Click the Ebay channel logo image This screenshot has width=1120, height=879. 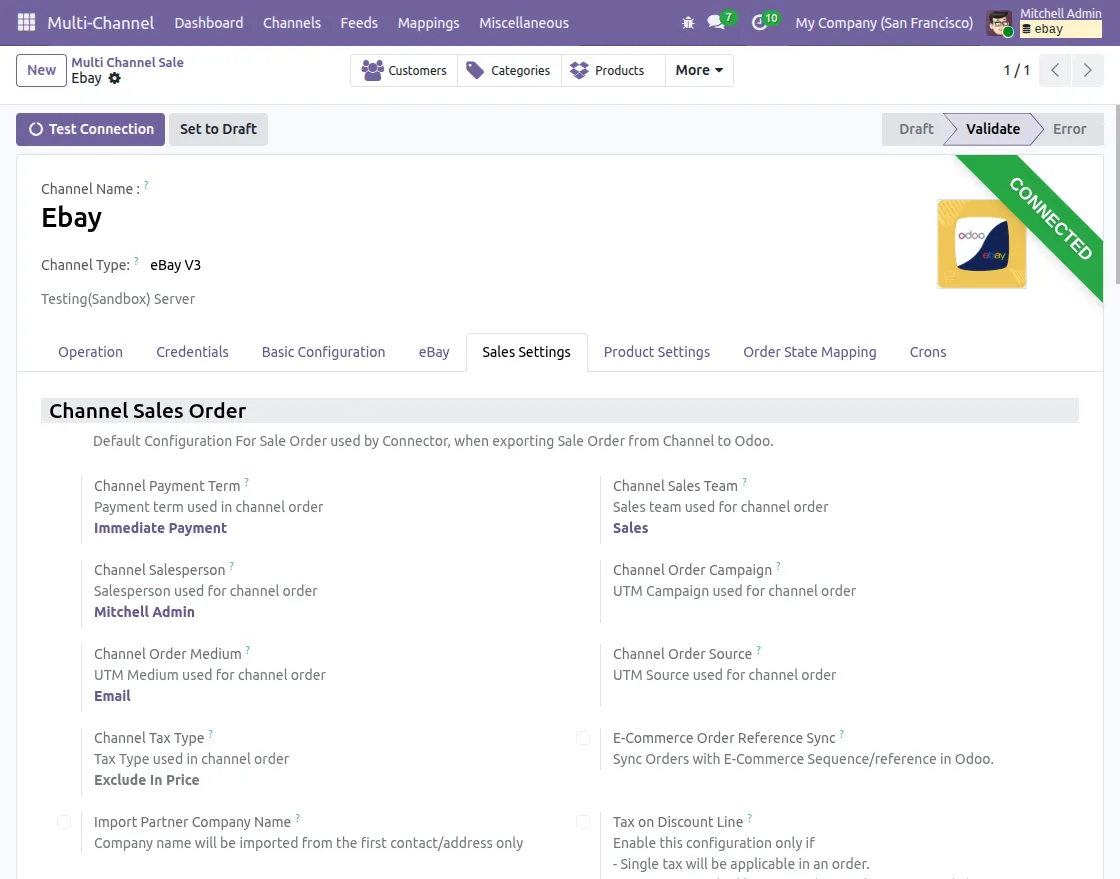pos(981,243)
